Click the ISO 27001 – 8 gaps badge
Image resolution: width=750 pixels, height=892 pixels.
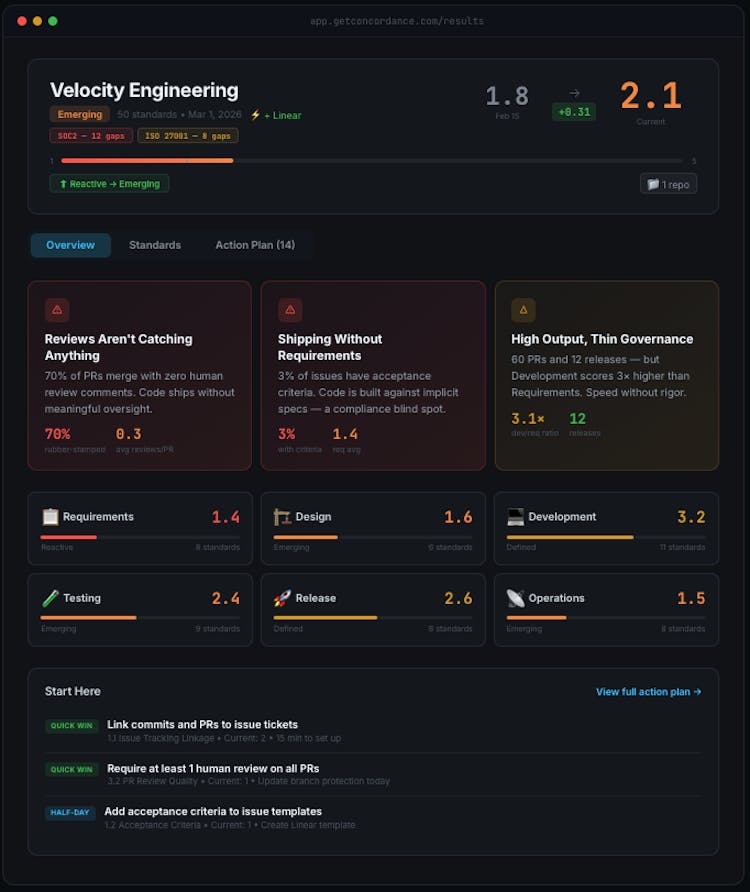click(x=188, y=136)
